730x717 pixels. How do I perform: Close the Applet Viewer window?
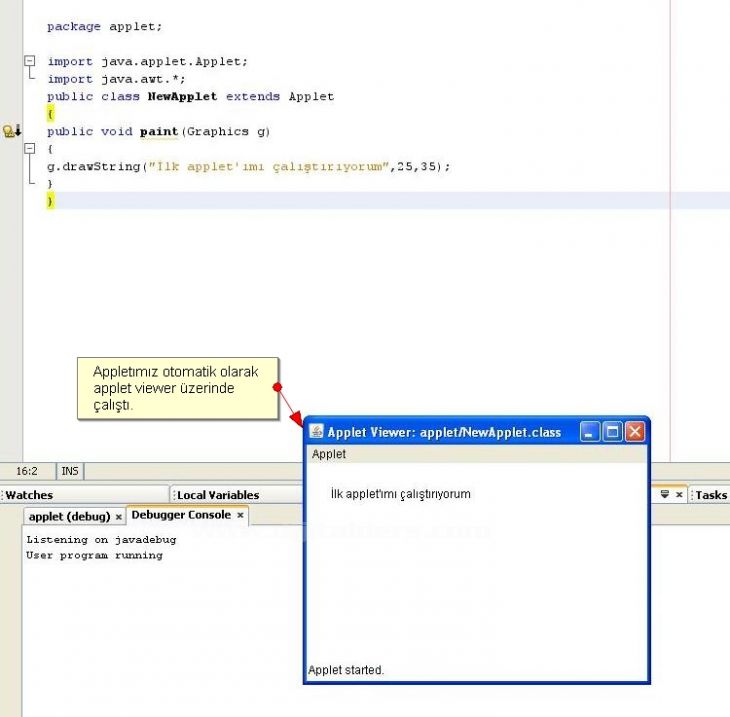[x=635, y=432]
